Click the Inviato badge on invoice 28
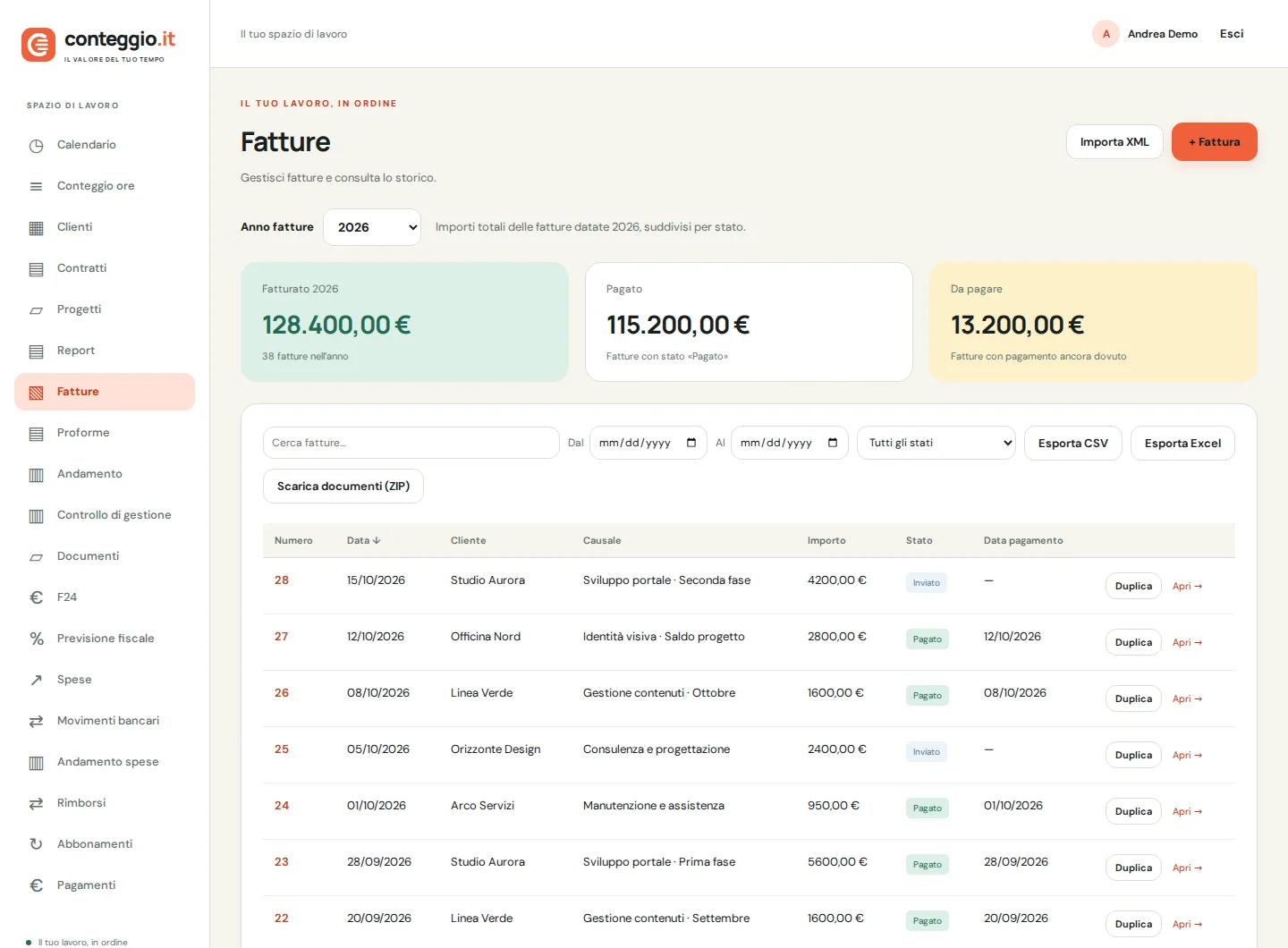 pos(927,582)
